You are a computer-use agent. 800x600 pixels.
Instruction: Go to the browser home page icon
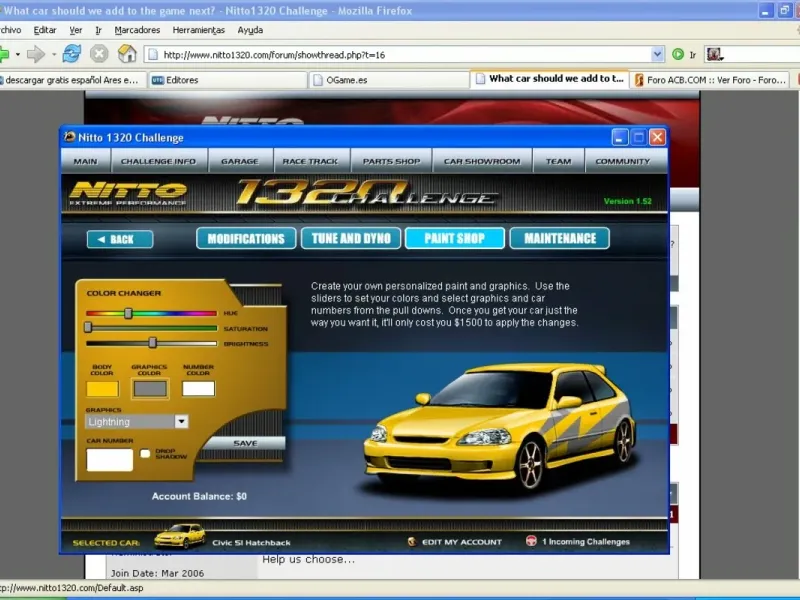coord(127,54)
